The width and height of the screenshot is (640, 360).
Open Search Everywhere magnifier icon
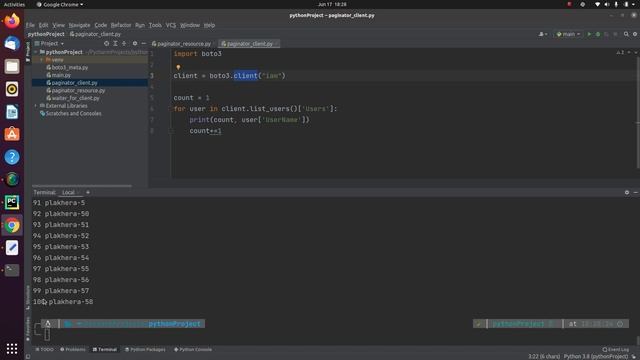coord(626,34)
